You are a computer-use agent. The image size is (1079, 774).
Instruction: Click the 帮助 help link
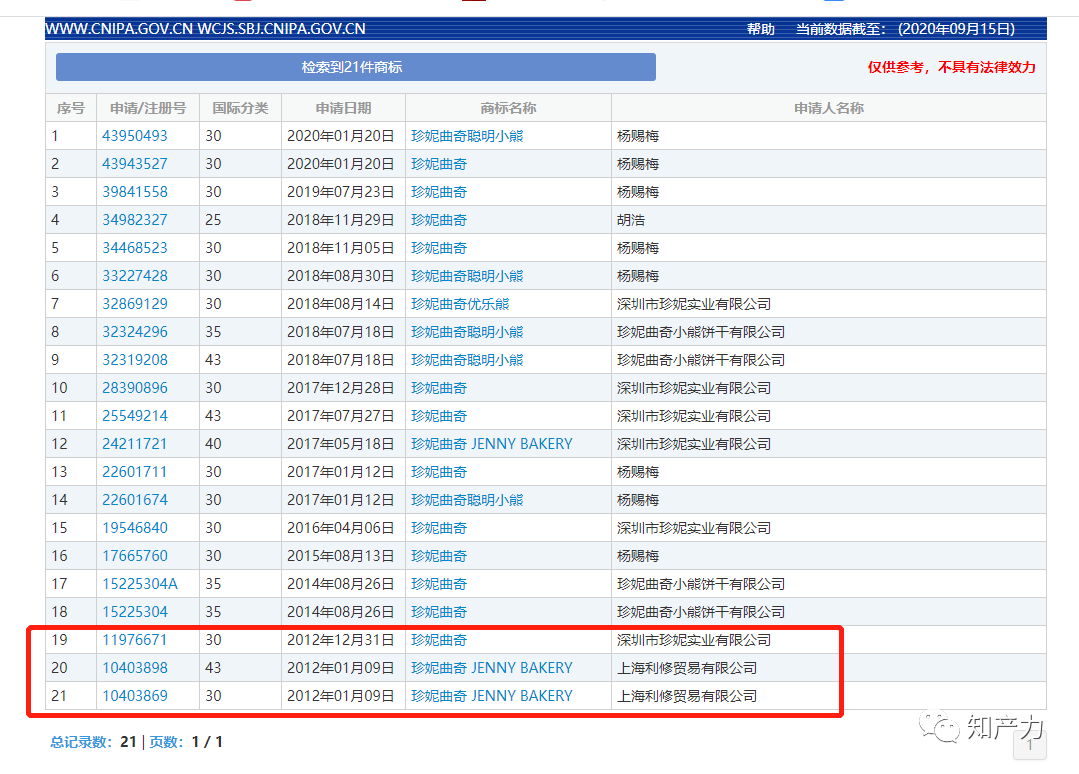point(760,29)
